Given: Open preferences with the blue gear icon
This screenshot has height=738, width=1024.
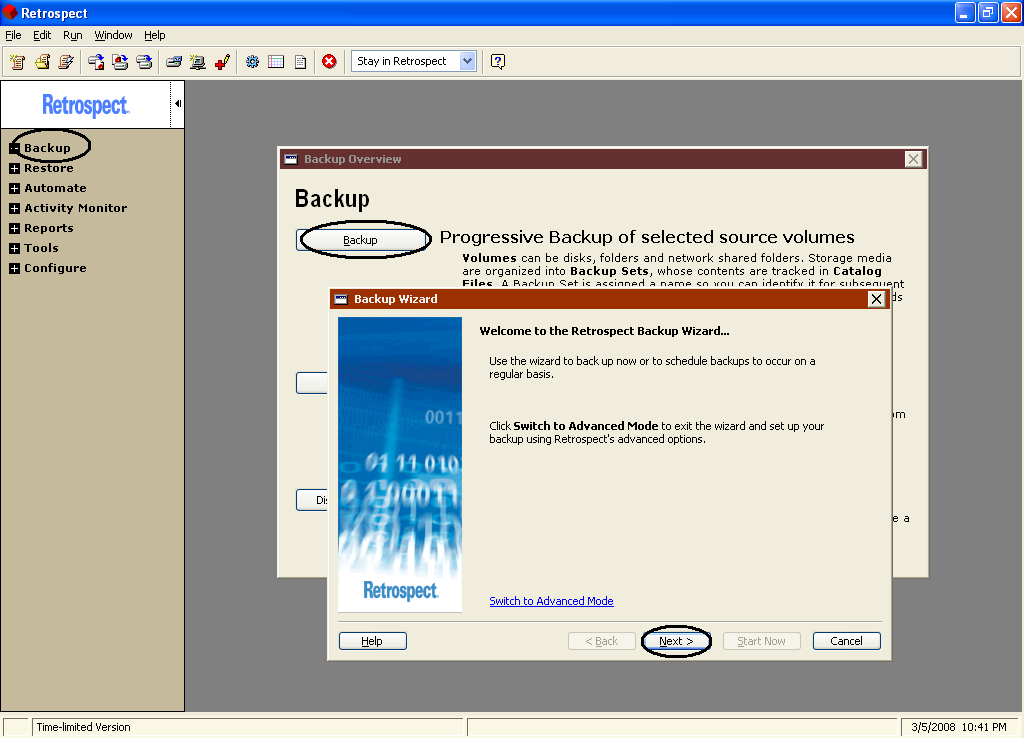Looking at the screenshot, I should [252, 61].
